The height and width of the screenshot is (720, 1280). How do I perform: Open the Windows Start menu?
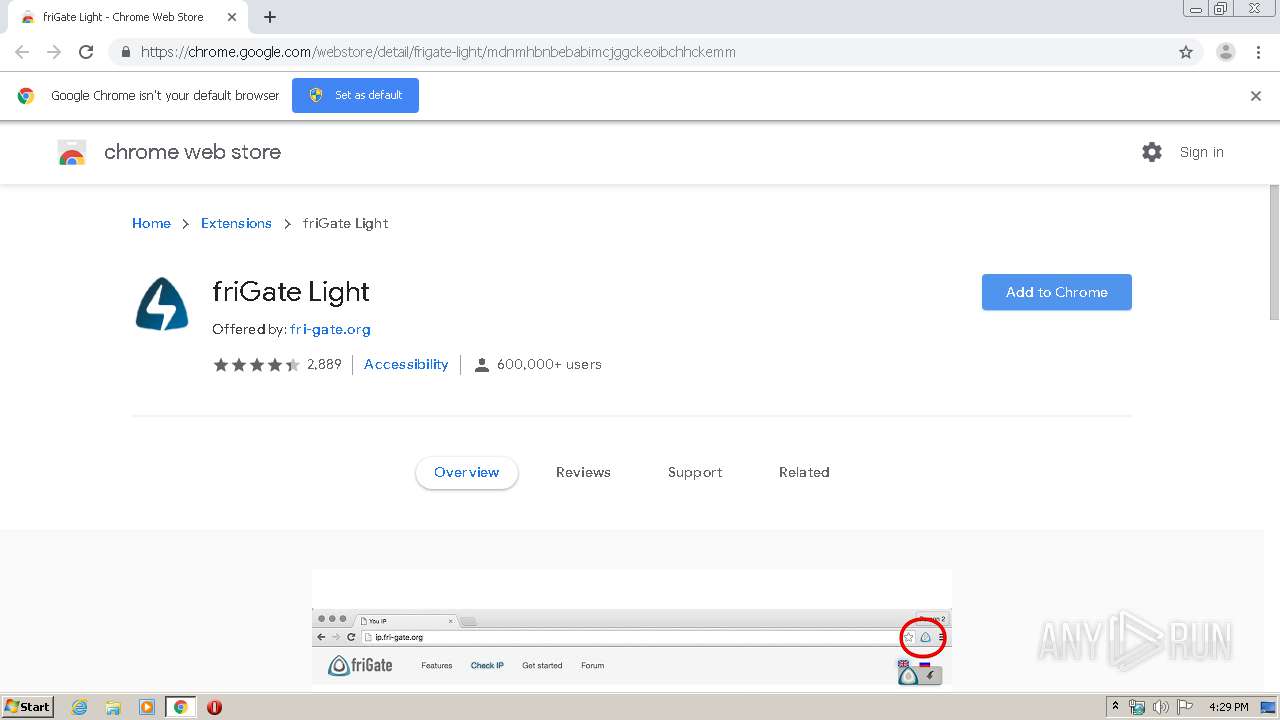28,707
